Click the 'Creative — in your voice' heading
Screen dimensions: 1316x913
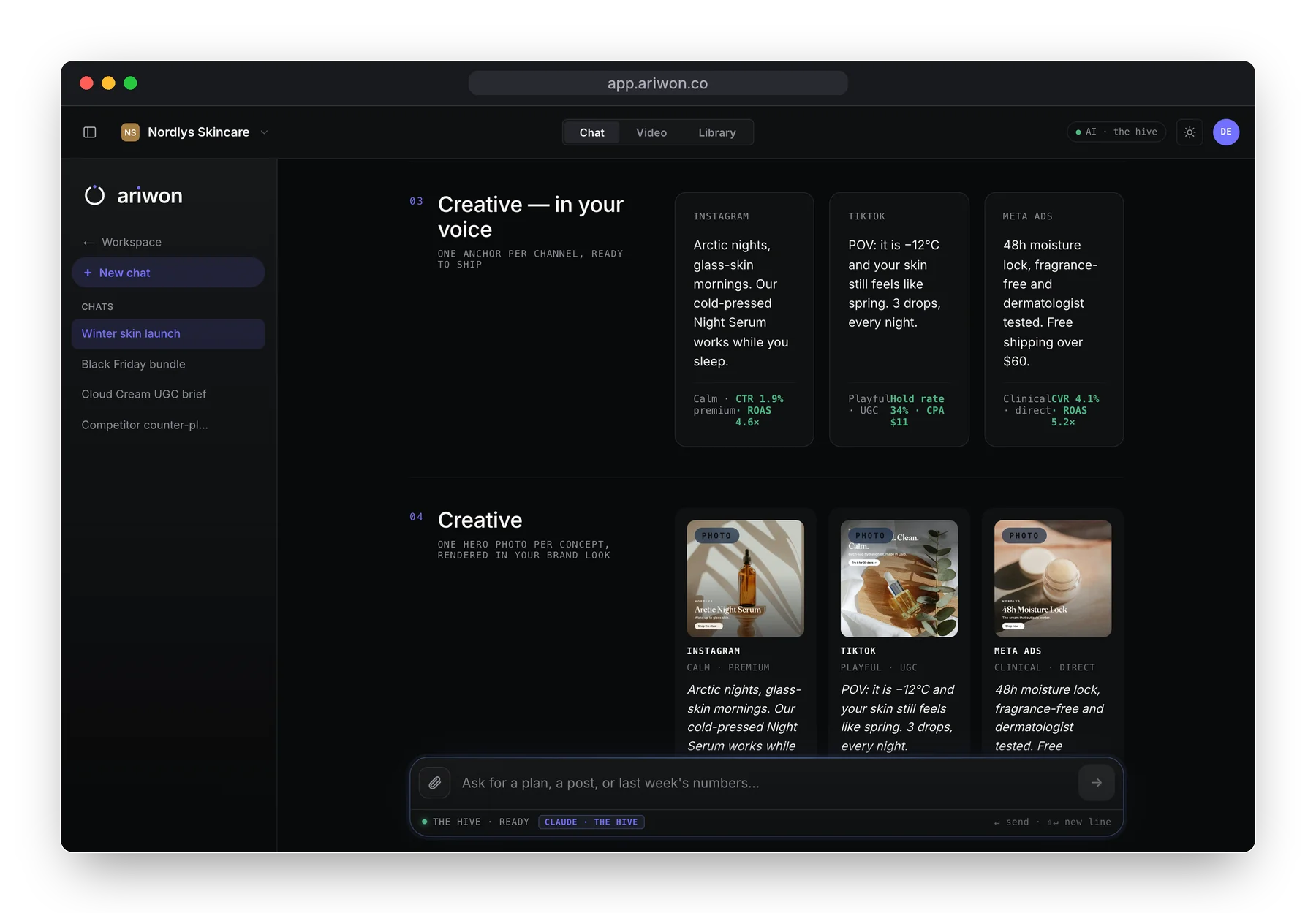(x=531, y=216)
